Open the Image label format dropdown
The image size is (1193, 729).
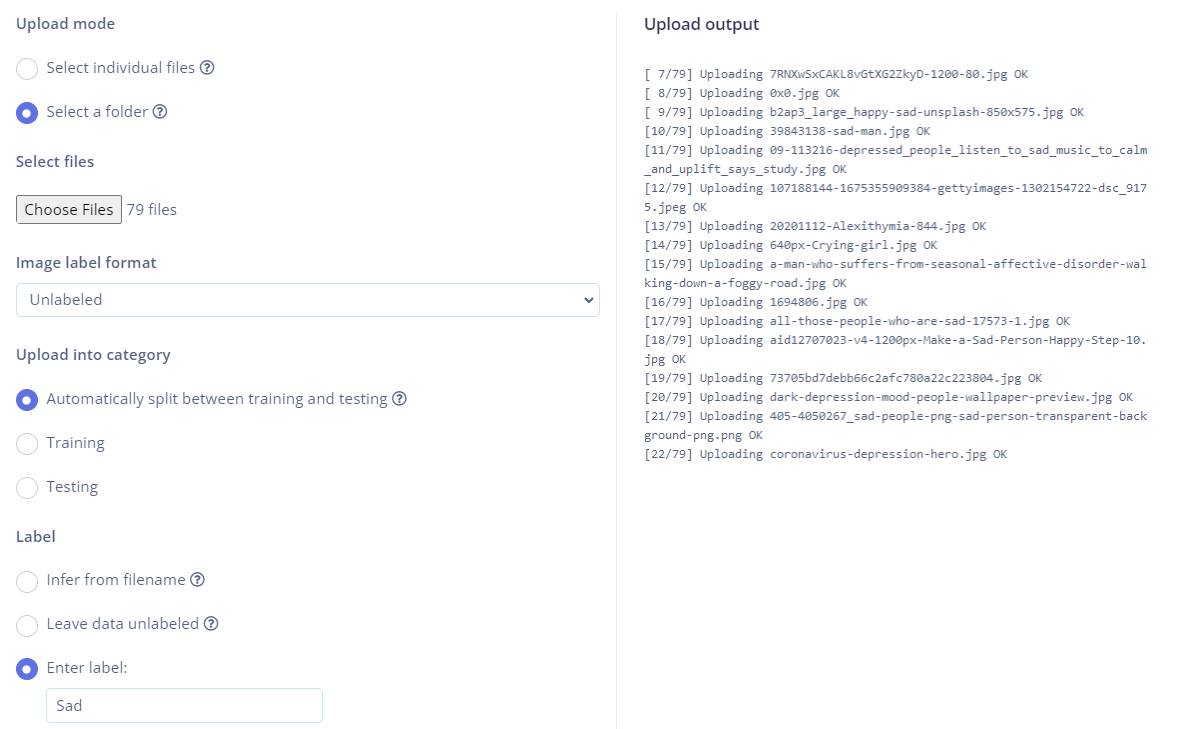pos(307,300)
